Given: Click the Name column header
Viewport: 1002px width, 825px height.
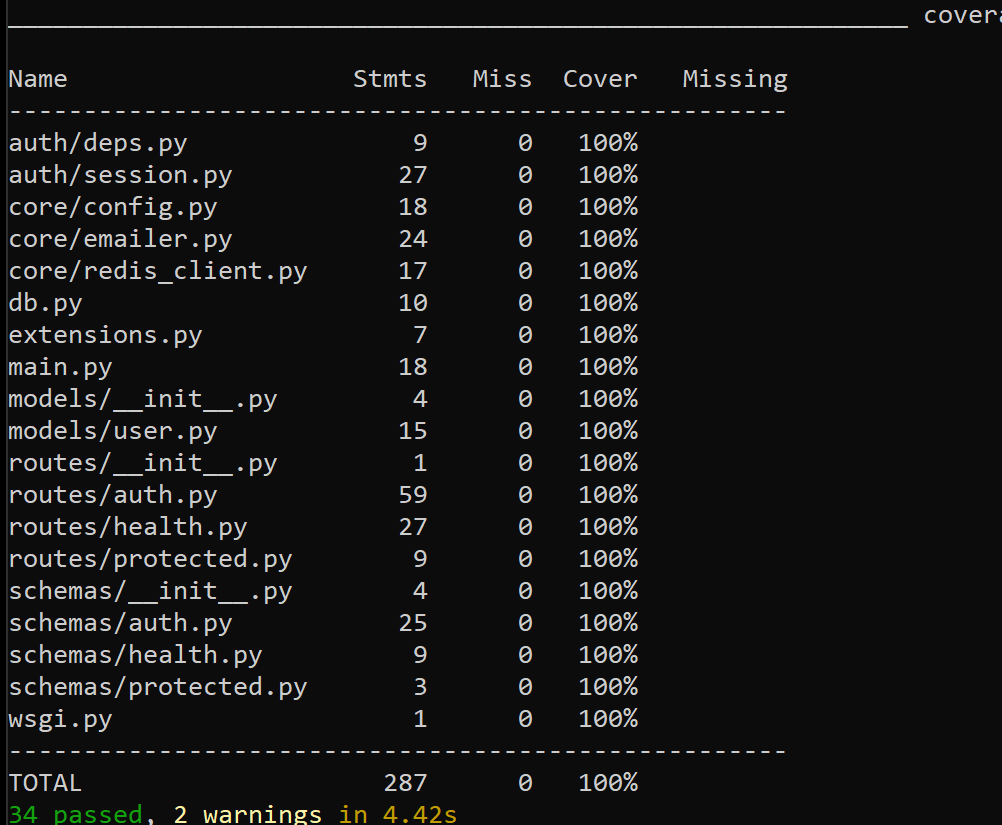Looking at the screenshot, I should coord(37,78).
